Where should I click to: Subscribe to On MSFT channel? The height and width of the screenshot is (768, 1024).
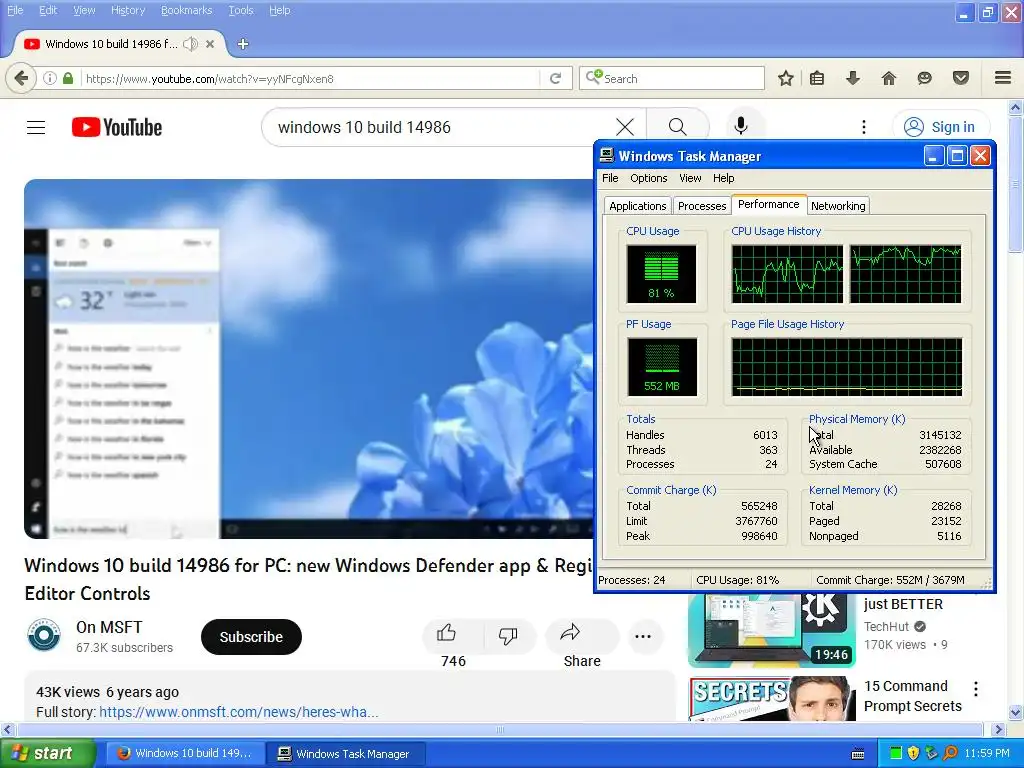point(251,637)
